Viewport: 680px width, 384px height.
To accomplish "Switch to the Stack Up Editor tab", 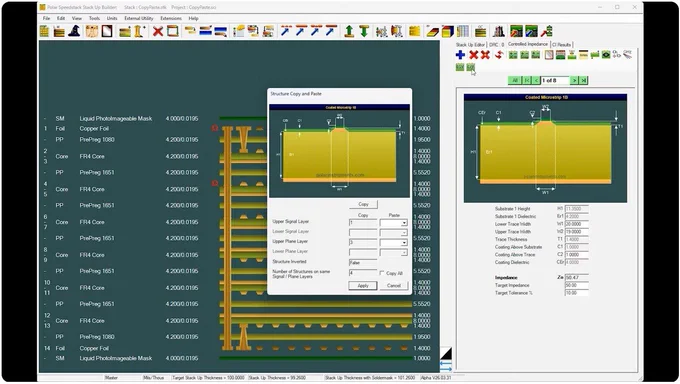I will [x=470, y=45].
